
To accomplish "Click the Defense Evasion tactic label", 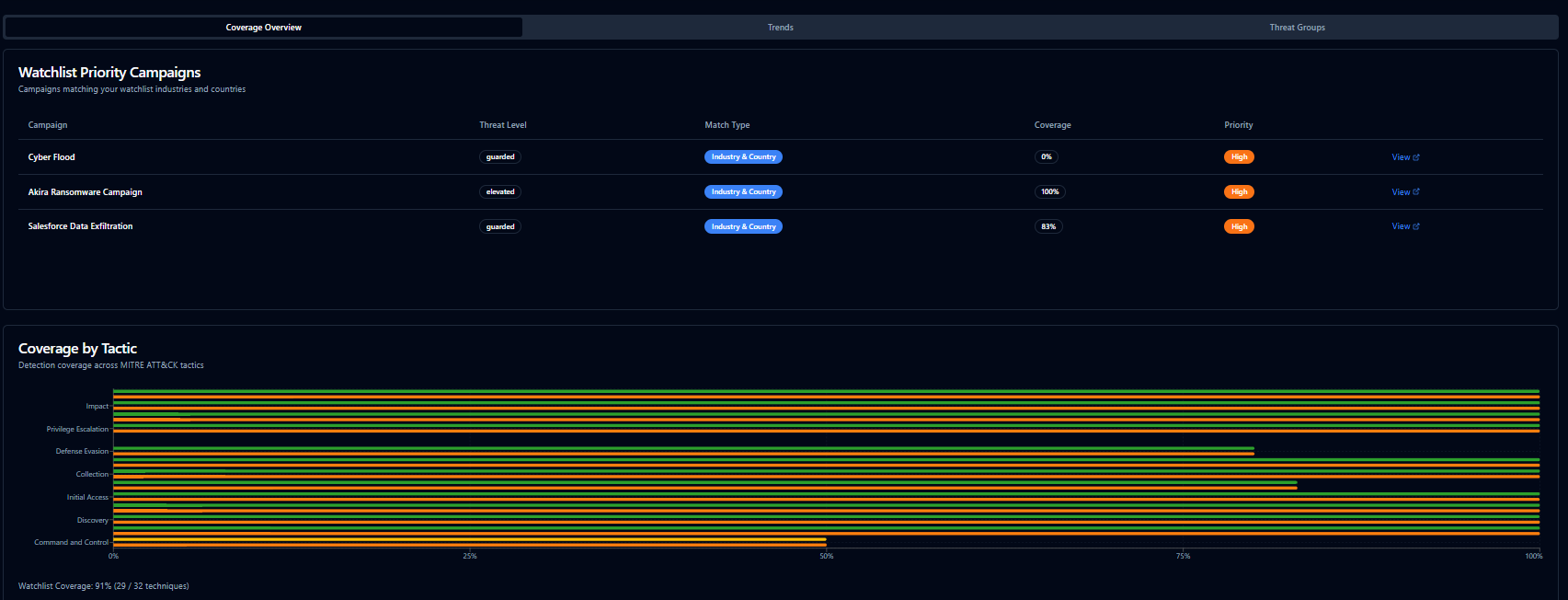I will [82, 451].
